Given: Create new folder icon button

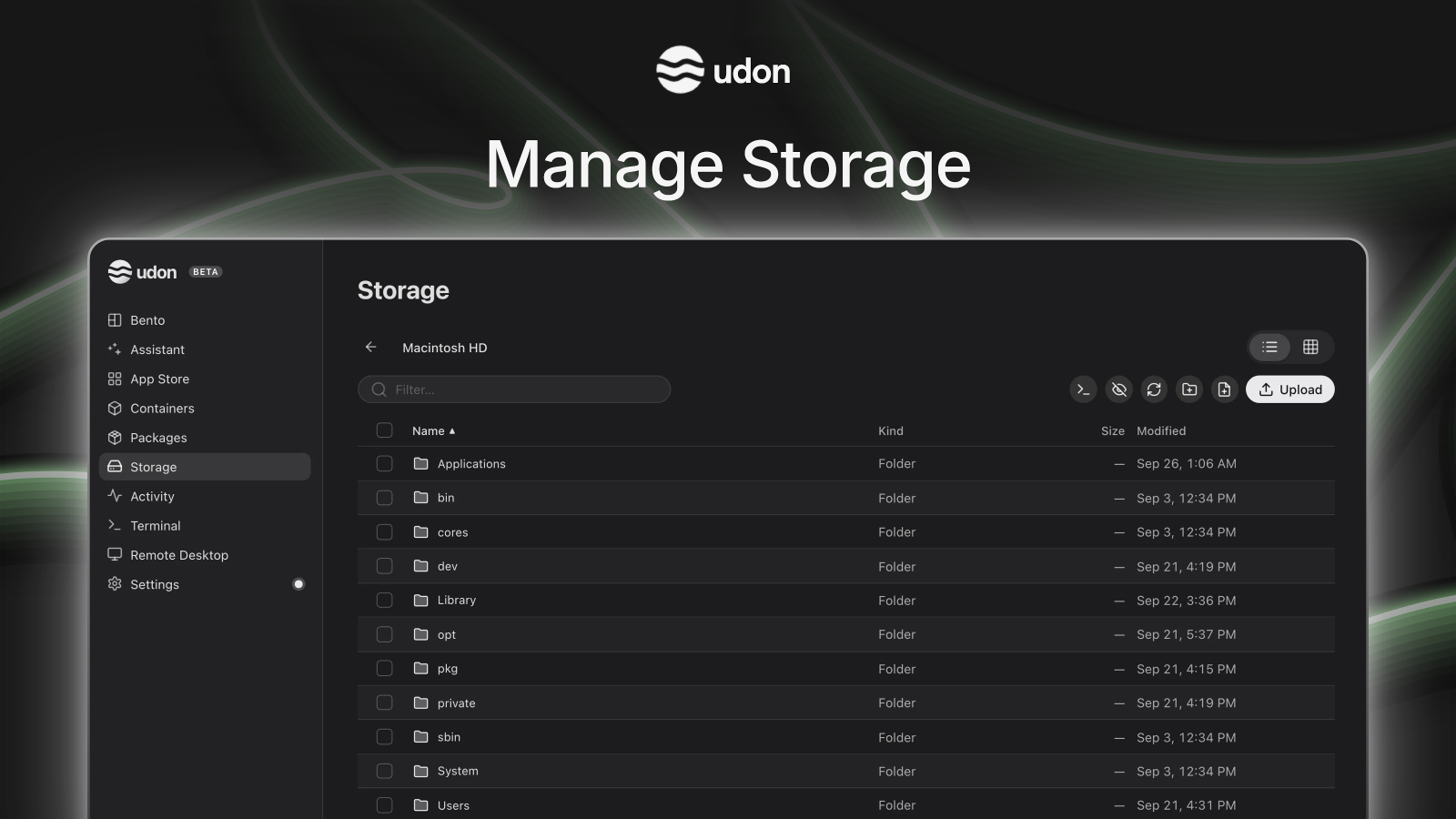Looking at the screenshot, I should pos(1189,389).
